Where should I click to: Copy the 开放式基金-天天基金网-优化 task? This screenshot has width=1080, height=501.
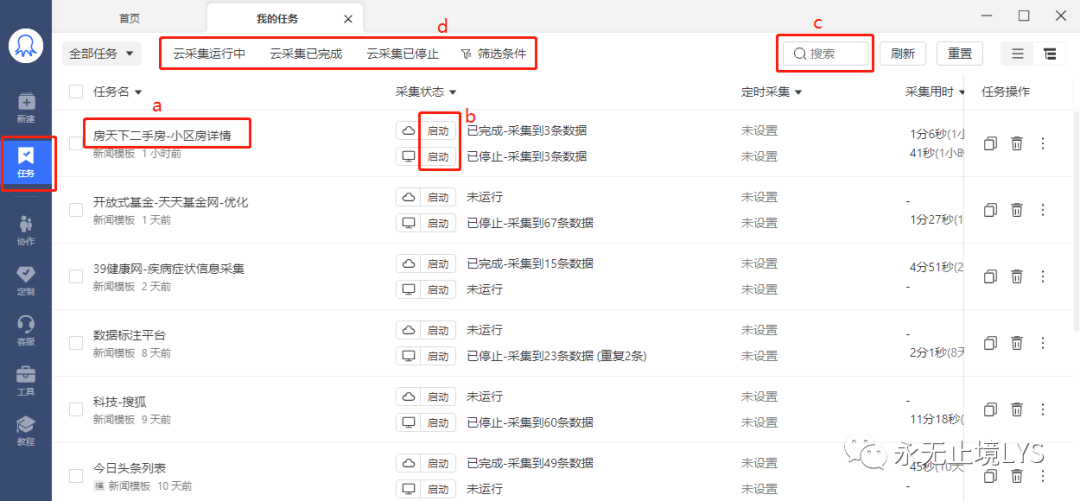(x=990, y=210)
